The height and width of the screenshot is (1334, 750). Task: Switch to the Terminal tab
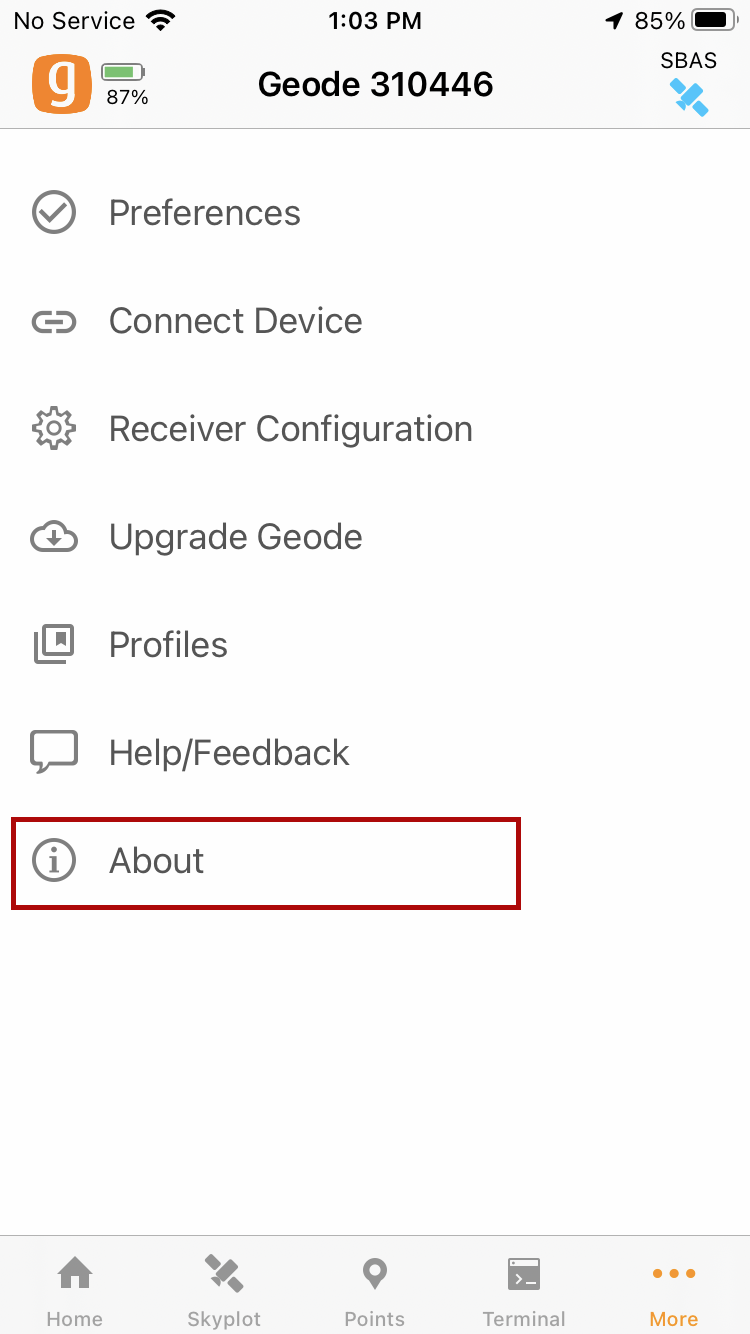524,1290
